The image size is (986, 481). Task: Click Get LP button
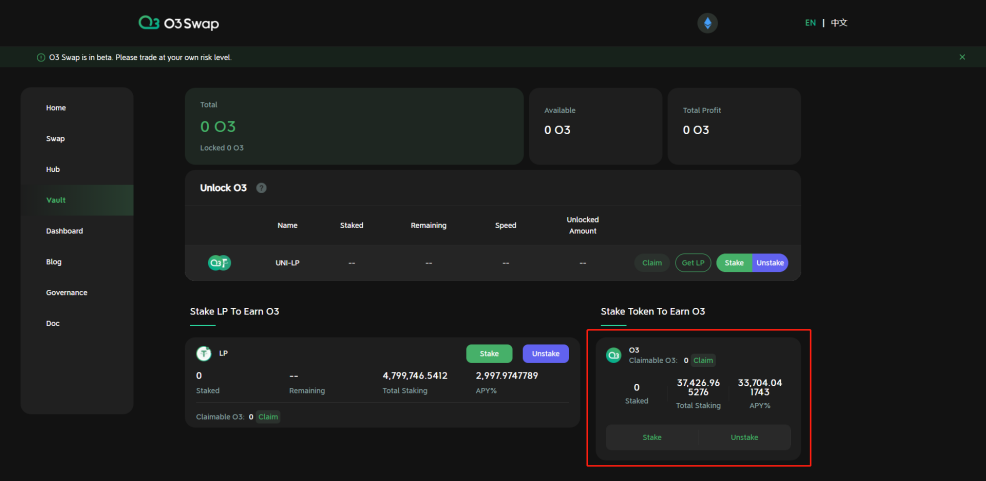[693, 263]
